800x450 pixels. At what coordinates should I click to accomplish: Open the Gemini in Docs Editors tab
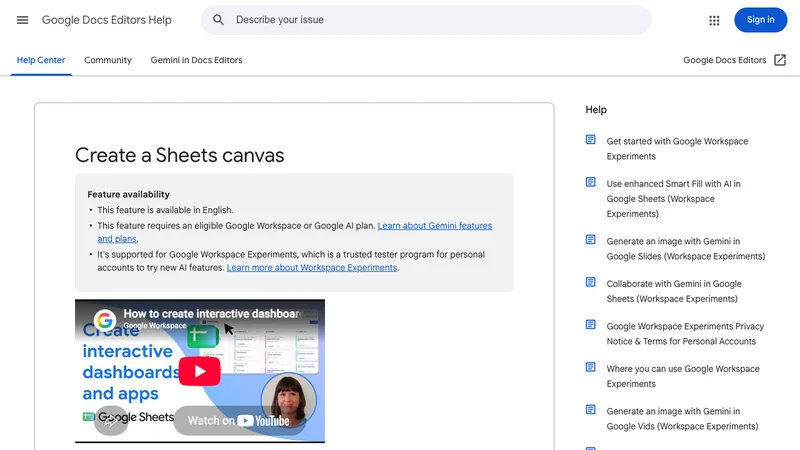coord(196,60)
